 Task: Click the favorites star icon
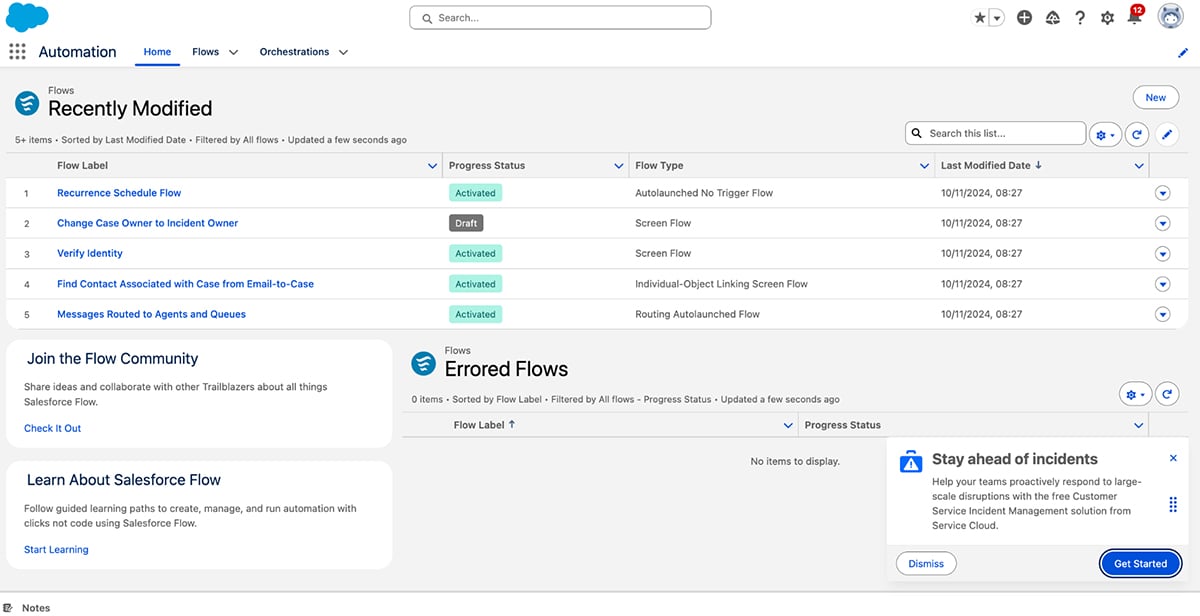981,17
